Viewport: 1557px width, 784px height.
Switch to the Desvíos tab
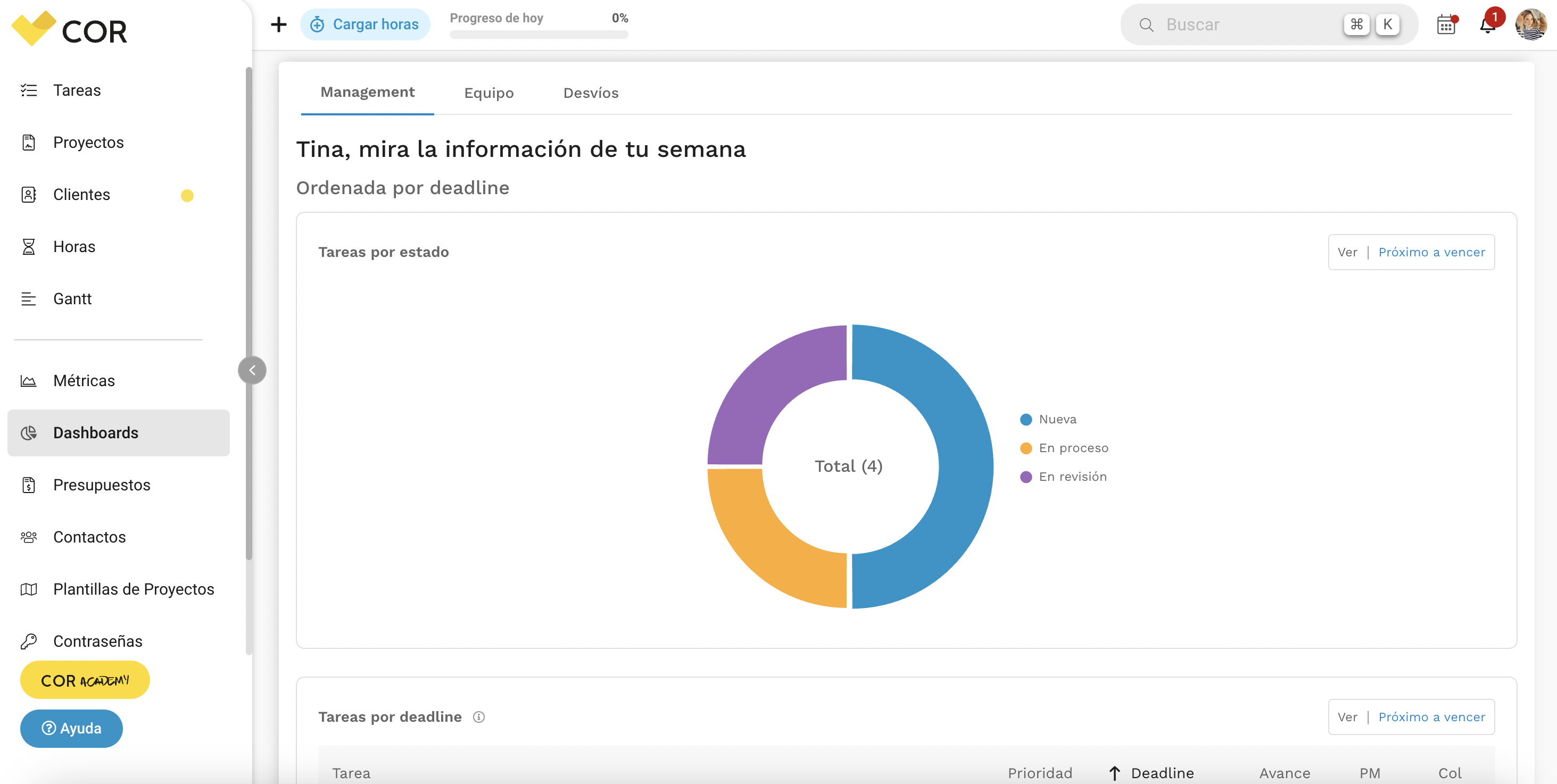pyautogui.click(x=591, y=93)
